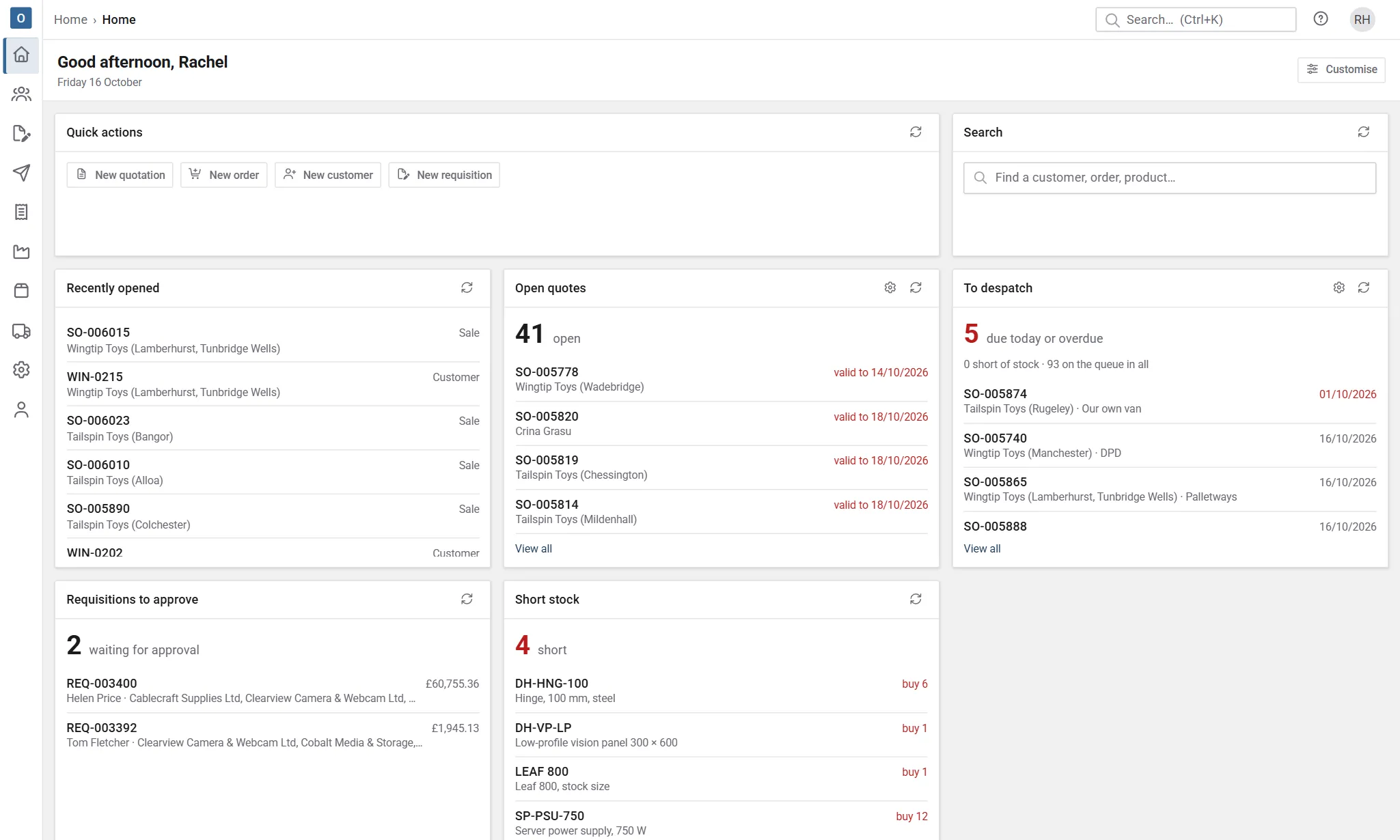Click View all in To despatch
This screenshot has width=1400, height=840.
point(982,548)
